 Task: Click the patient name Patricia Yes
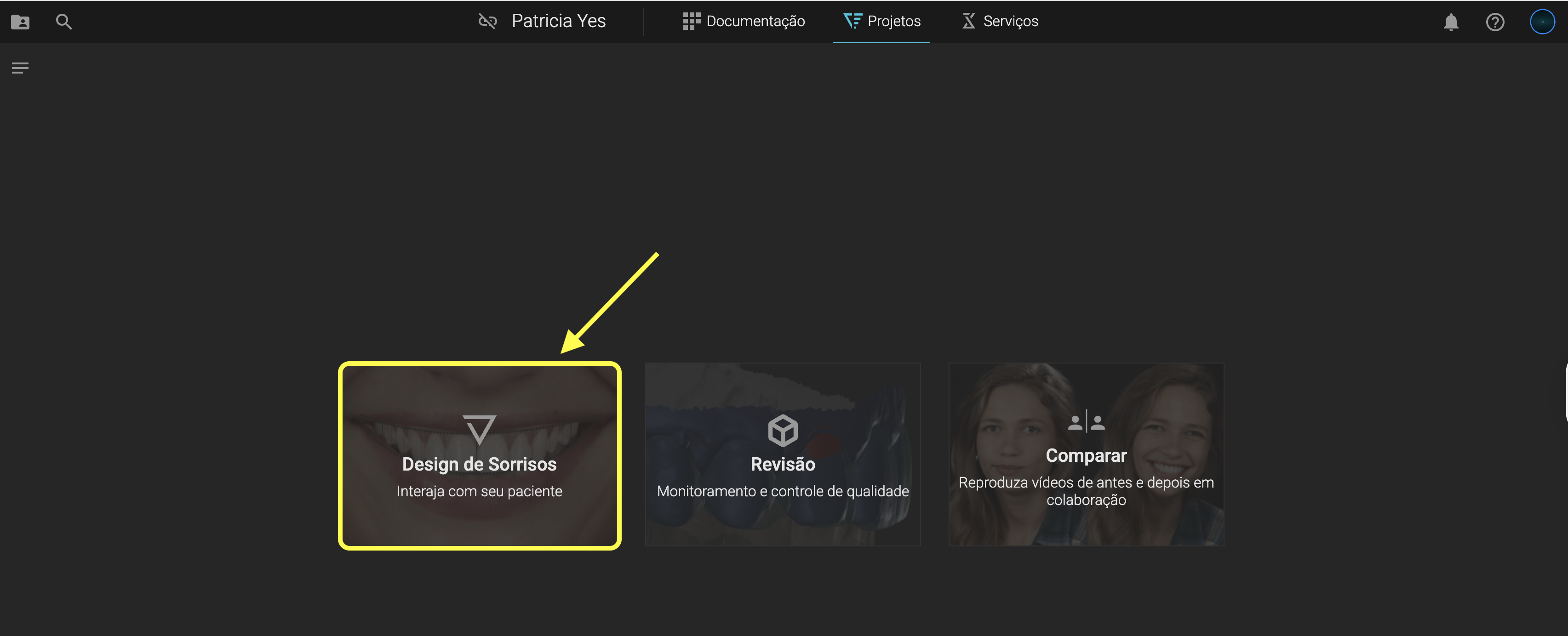tap(558, 21)
